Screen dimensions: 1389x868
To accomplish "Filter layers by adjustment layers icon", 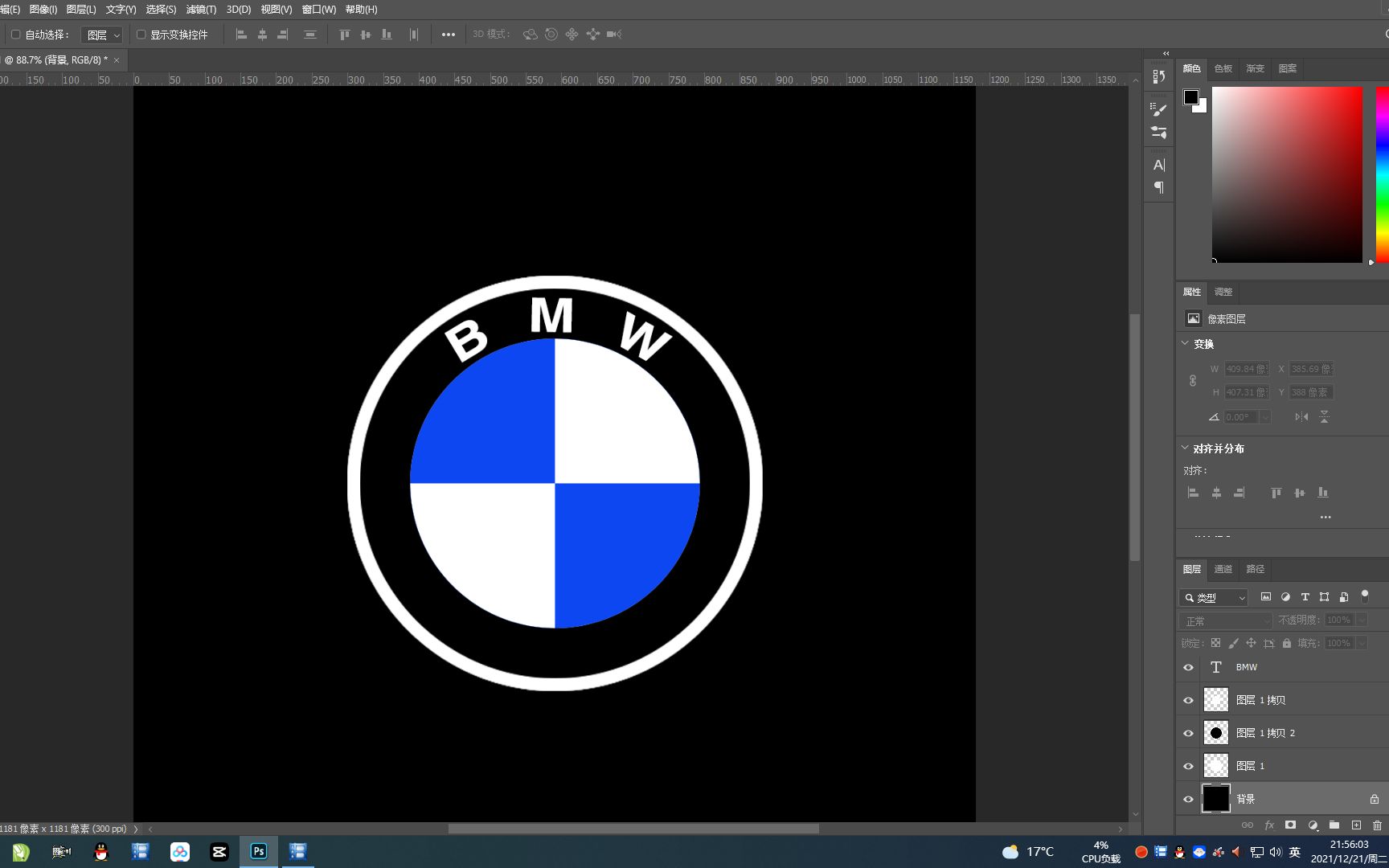I will (x=1285, y=597).
